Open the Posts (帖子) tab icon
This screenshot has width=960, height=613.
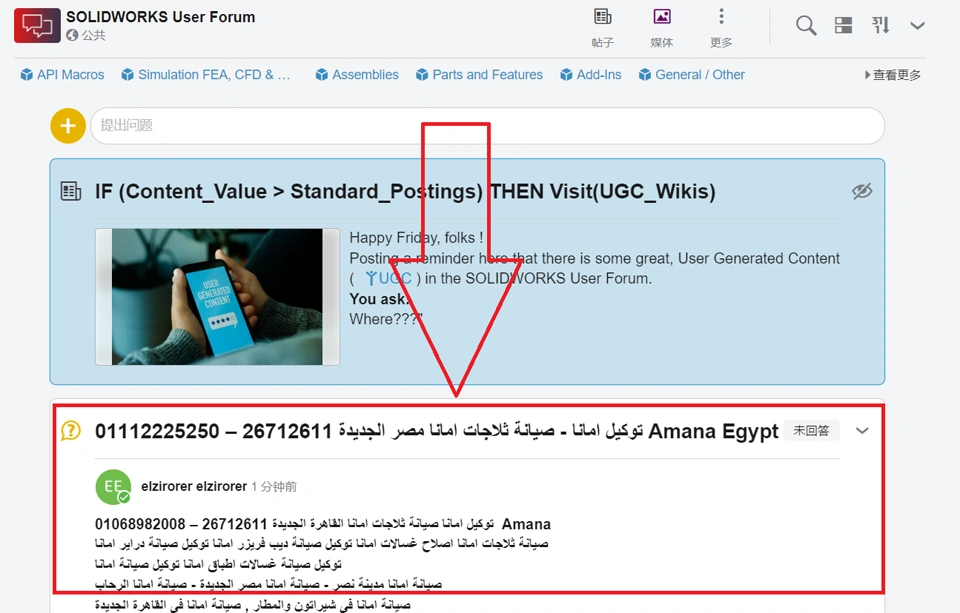[602, 17]
